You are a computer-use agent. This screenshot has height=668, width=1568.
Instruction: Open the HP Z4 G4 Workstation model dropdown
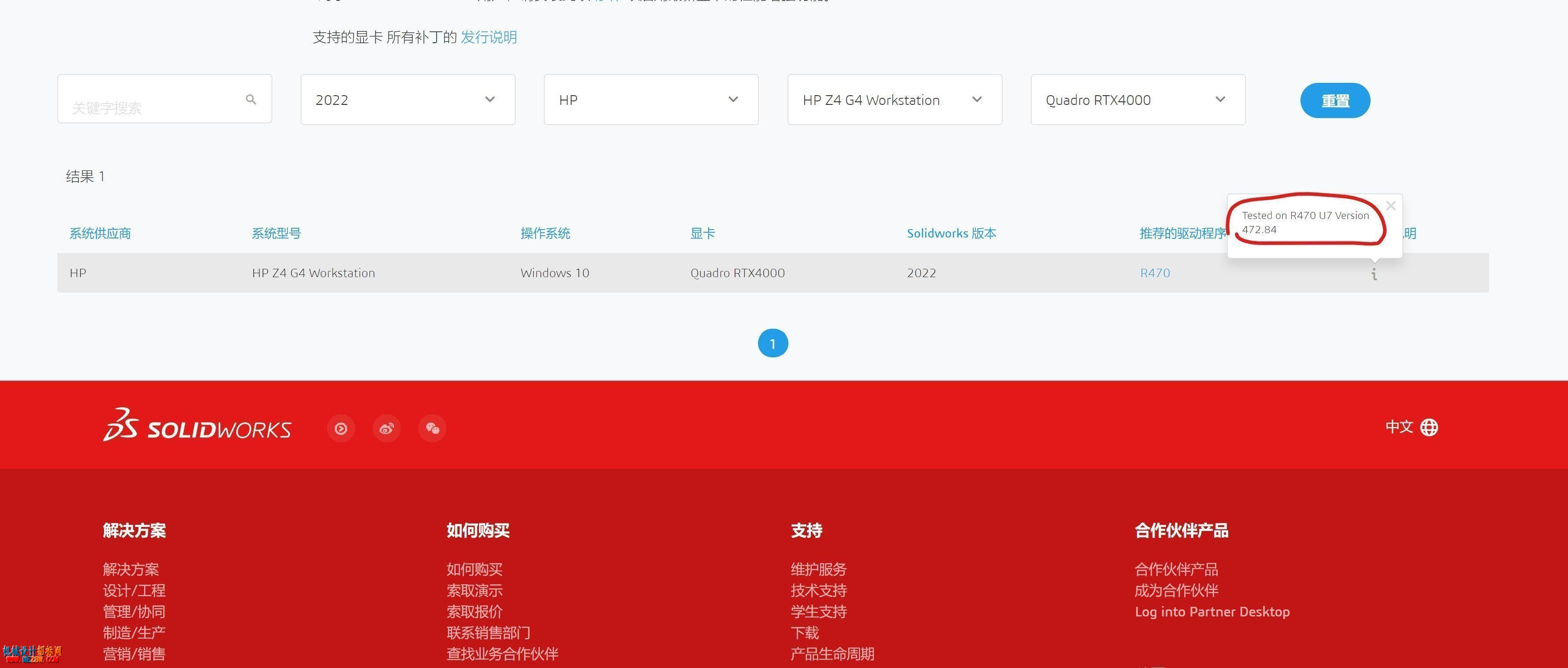[894, 100]
